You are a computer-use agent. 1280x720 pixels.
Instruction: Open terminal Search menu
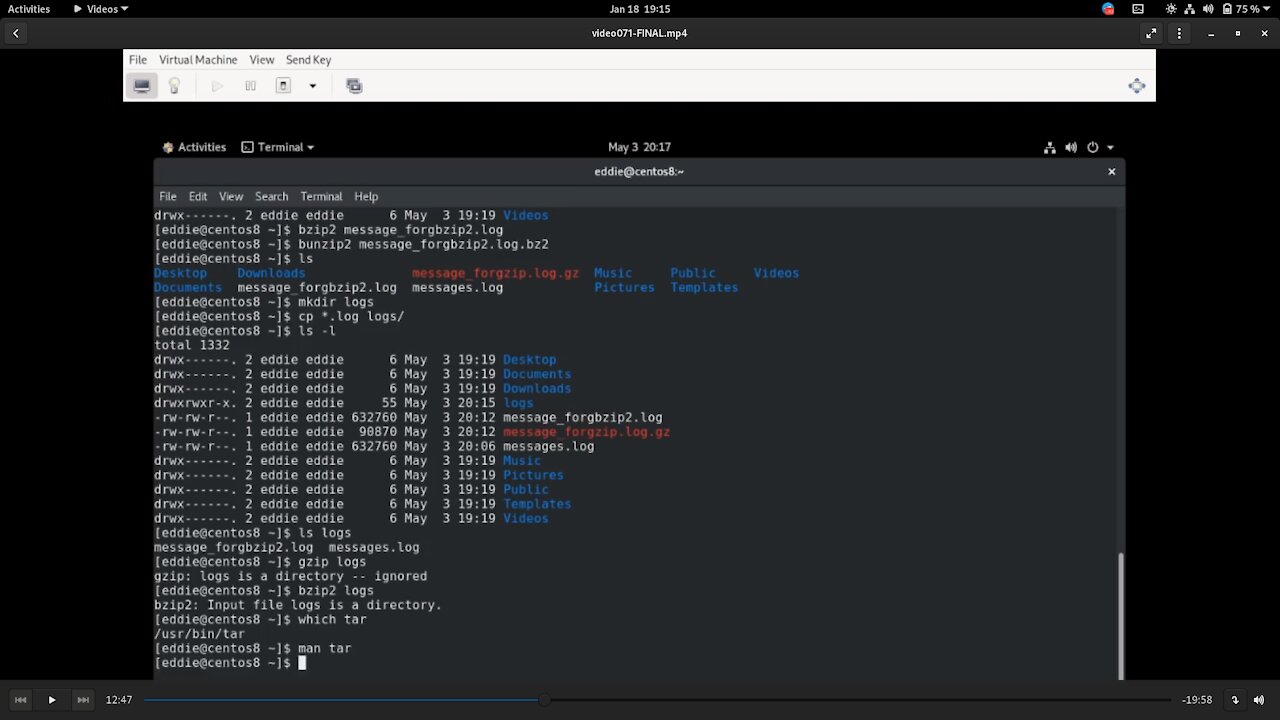(271, 196)
